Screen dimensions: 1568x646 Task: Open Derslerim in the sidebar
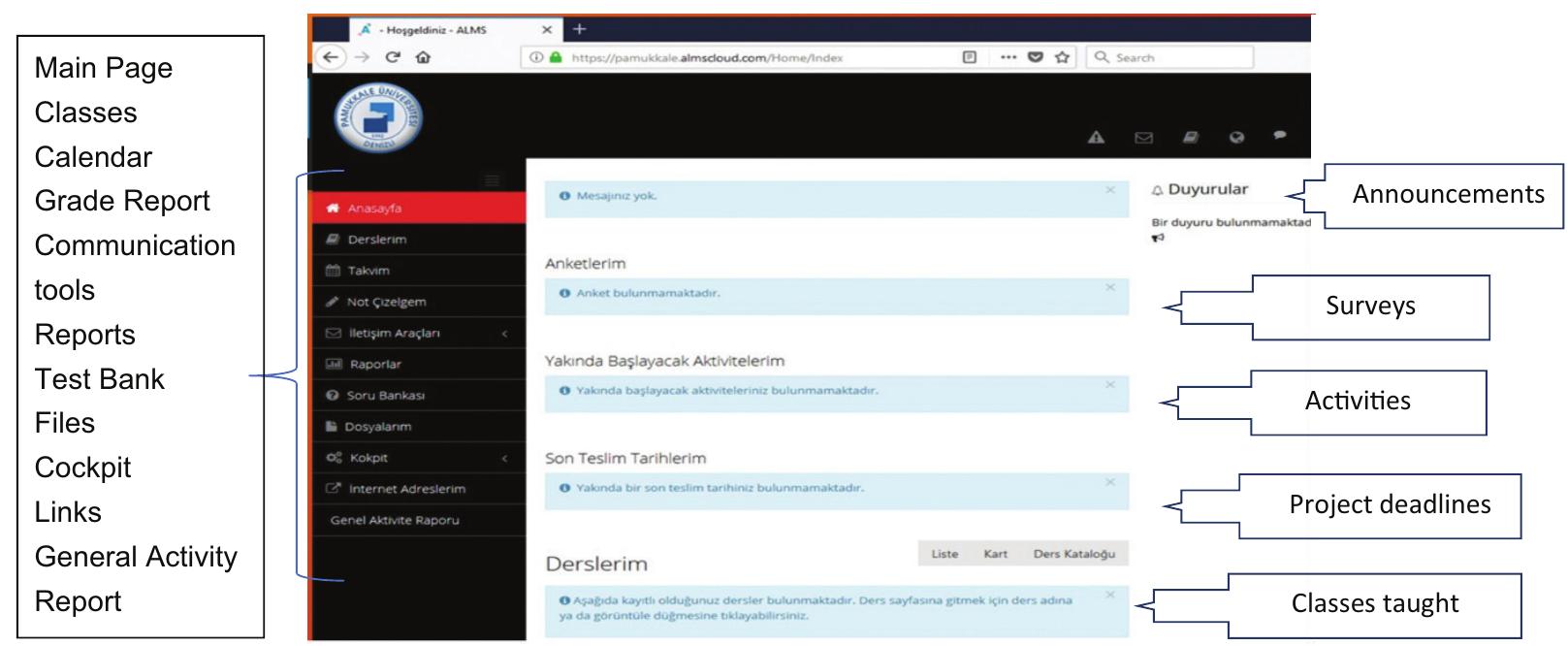coord(419,240)
